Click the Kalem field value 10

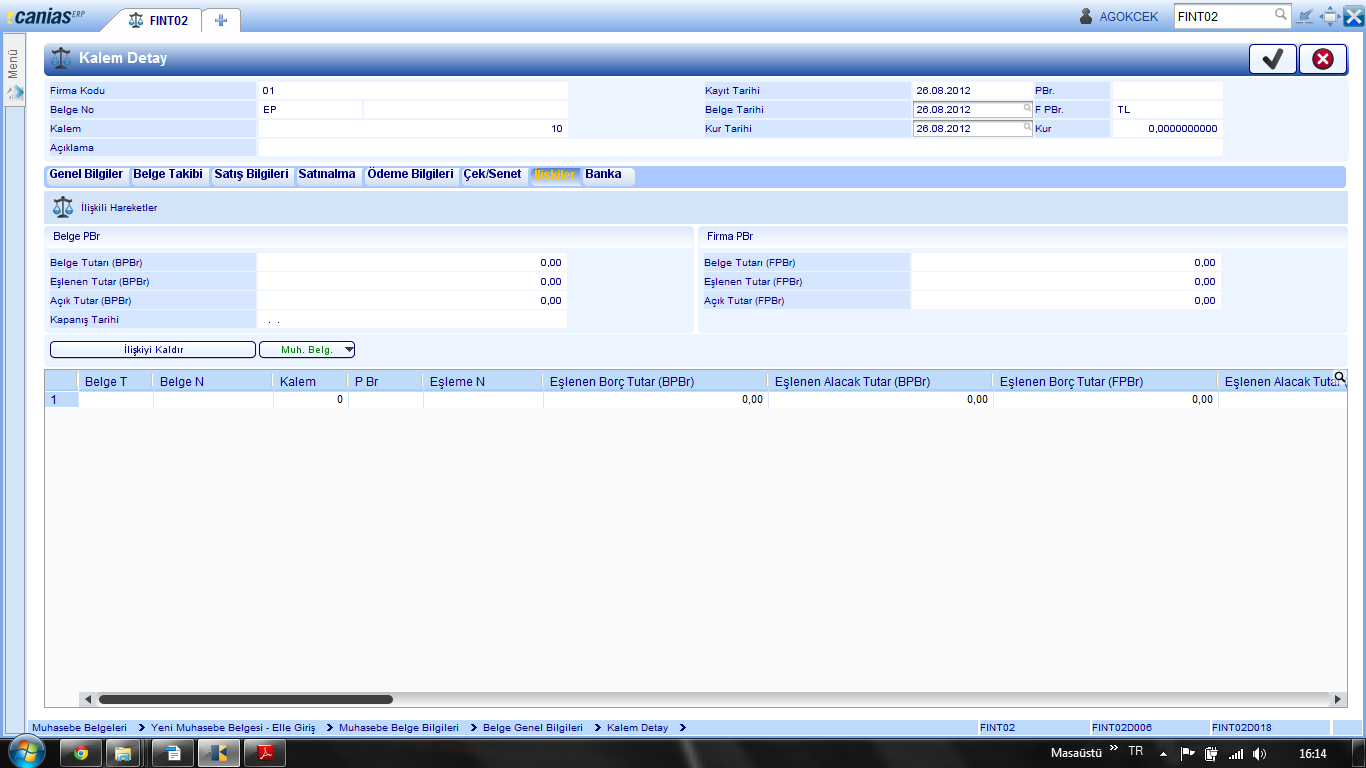413,128
